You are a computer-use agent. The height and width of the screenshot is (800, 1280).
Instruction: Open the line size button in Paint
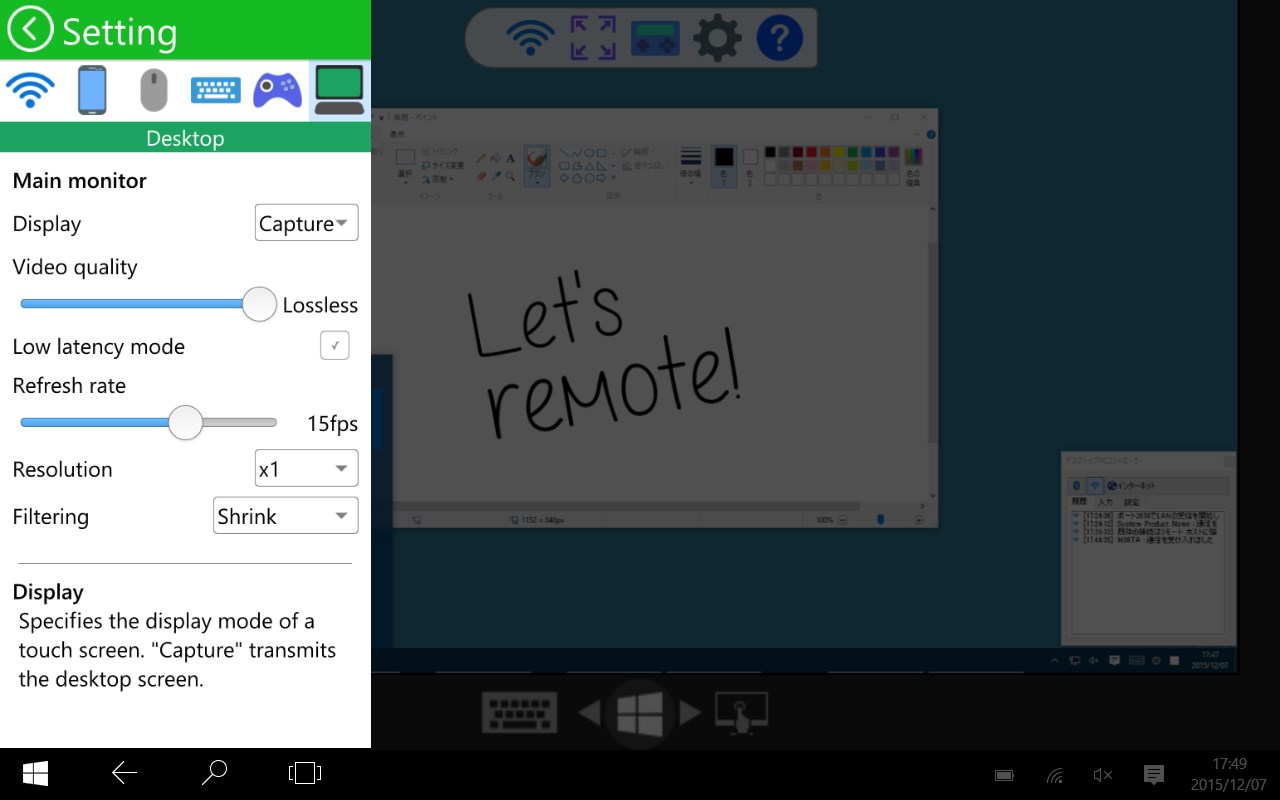[690, 166]
